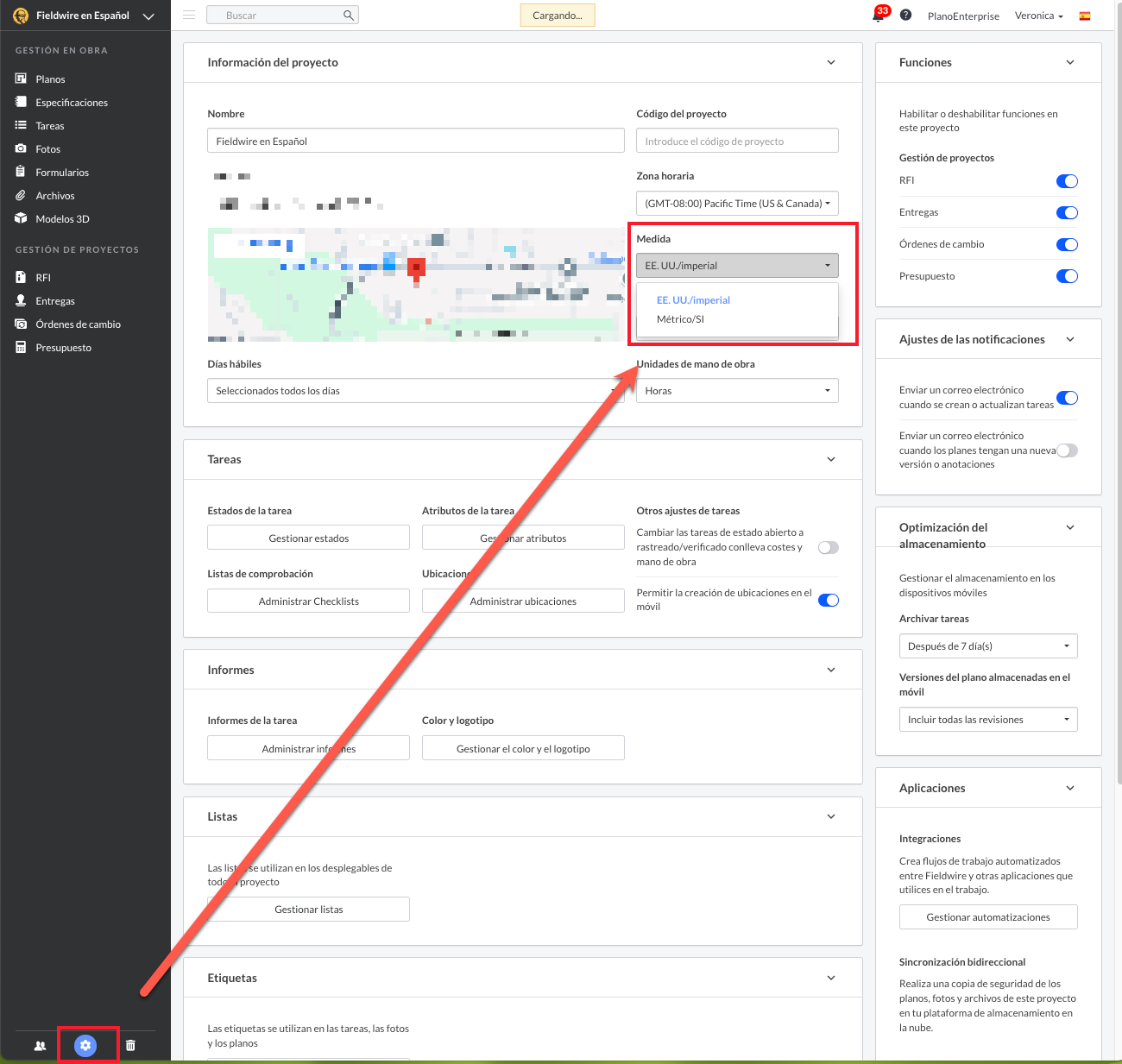Enable email for new plan versions
The width and height of the screenshot is (1122, 1064).
pos(1067,450)
